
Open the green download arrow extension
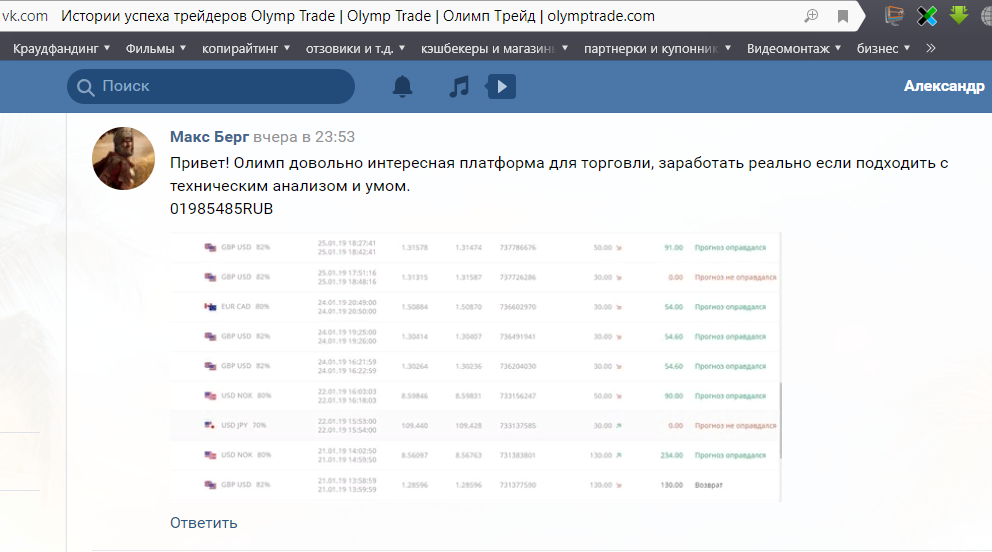pyautogui.click(x=959, y=15)
